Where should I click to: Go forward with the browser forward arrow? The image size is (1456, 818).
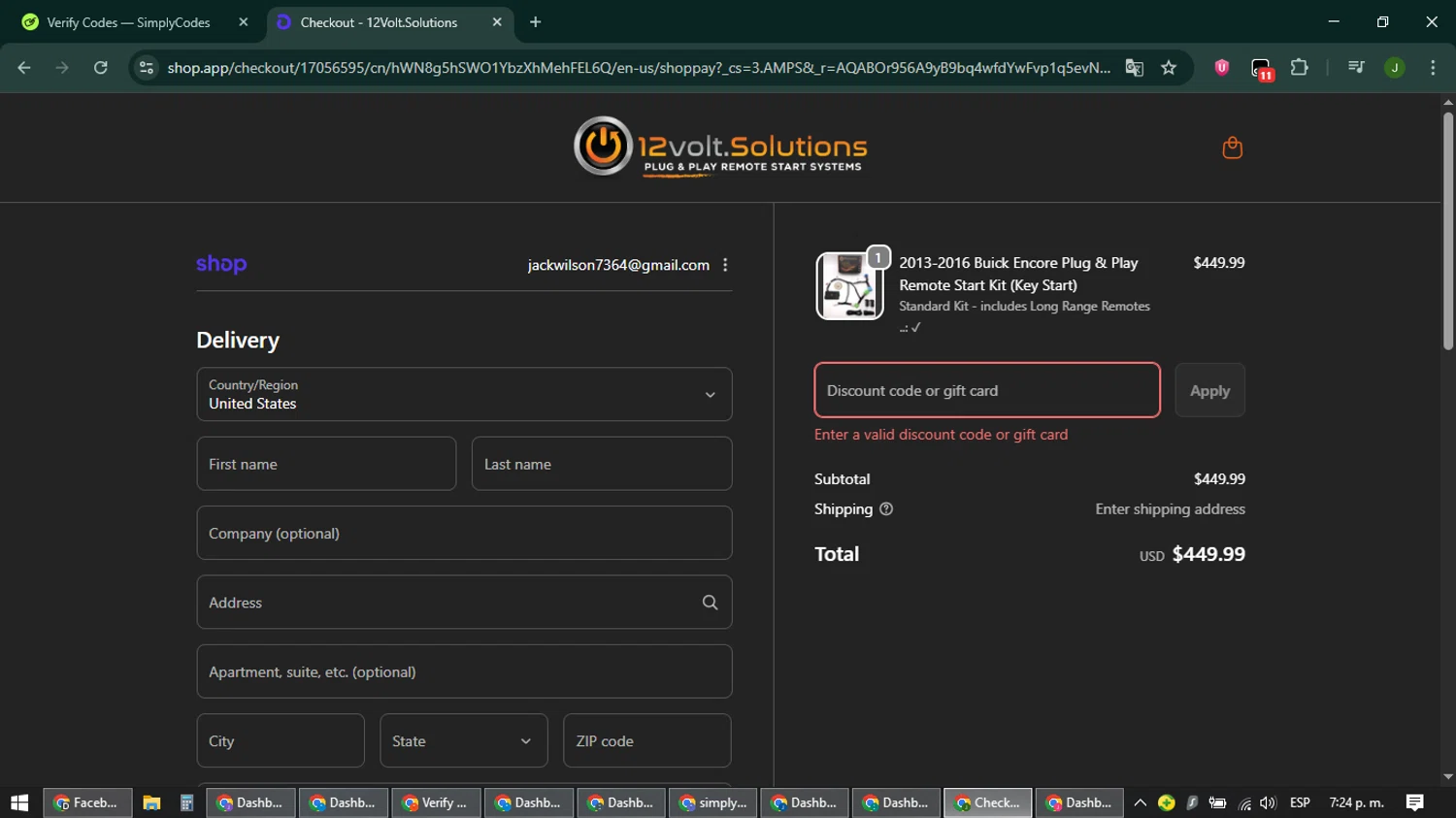(x=62, y=67)
